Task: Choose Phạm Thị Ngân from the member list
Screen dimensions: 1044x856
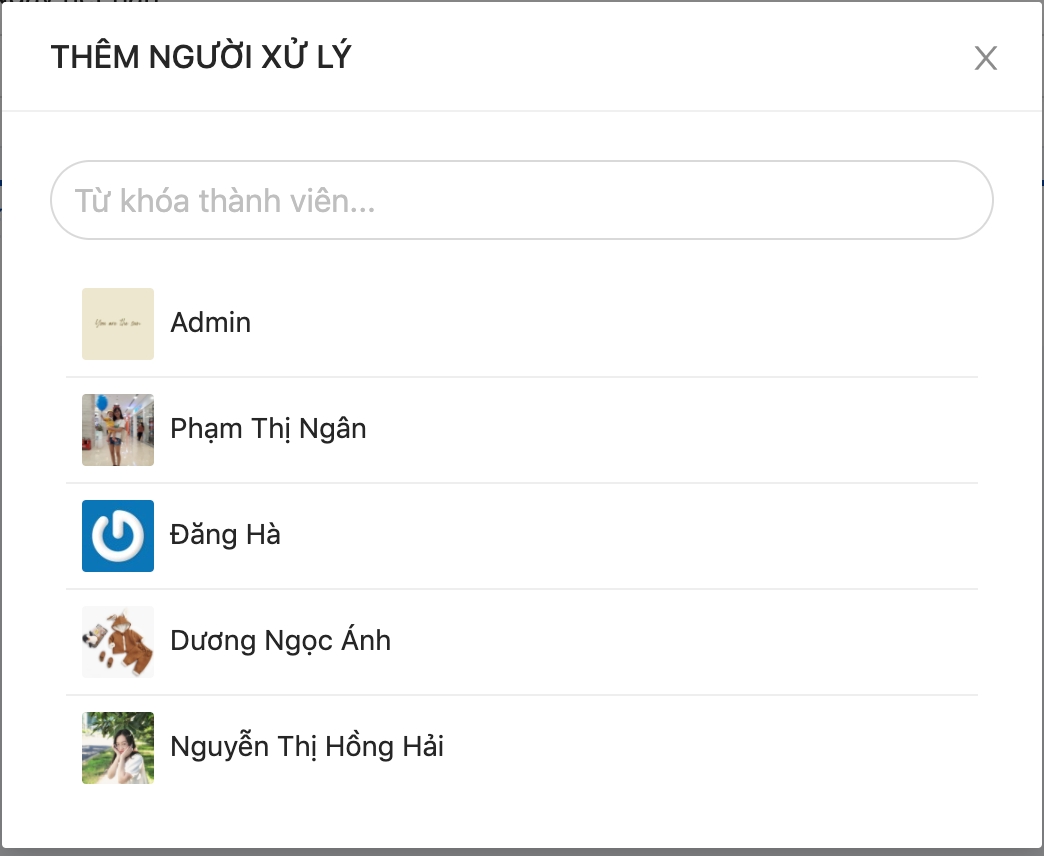Action: (x=268, y=429)
